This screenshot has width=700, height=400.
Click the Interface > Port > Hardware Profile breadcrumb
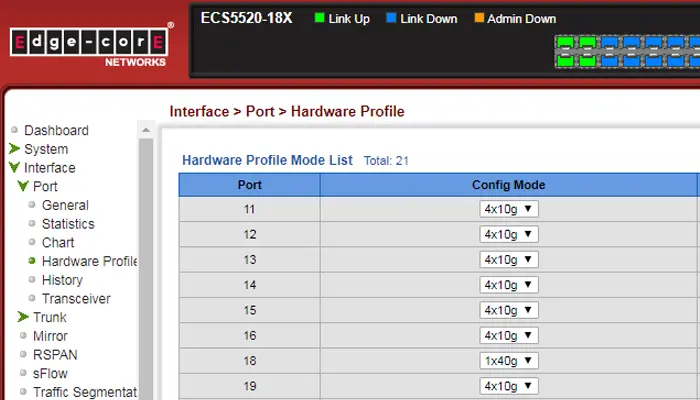pyautogui.click(x=287, y=111)
